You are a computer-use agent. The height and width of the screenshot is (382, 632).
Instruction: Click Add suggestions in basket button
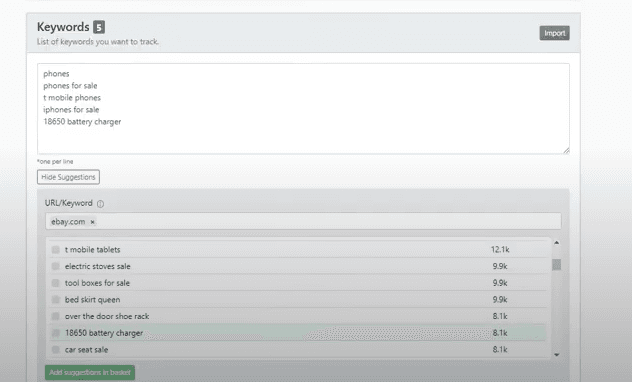tap(89, 372)
